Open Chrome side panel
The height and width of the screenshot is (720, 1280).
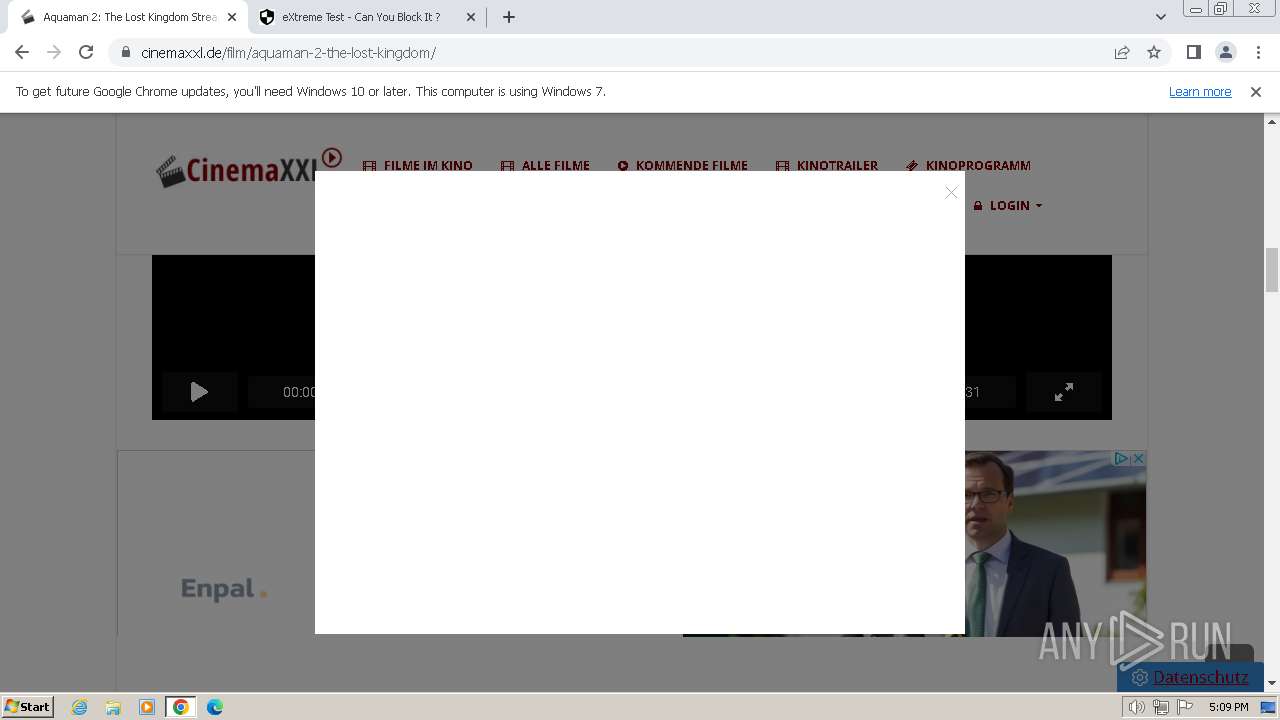pos(1193,52)
